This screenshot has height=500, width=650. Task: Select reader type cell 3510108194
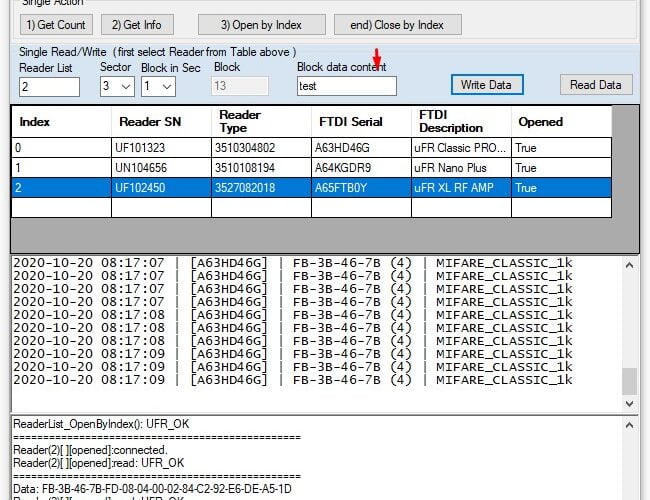click(261, 168)
